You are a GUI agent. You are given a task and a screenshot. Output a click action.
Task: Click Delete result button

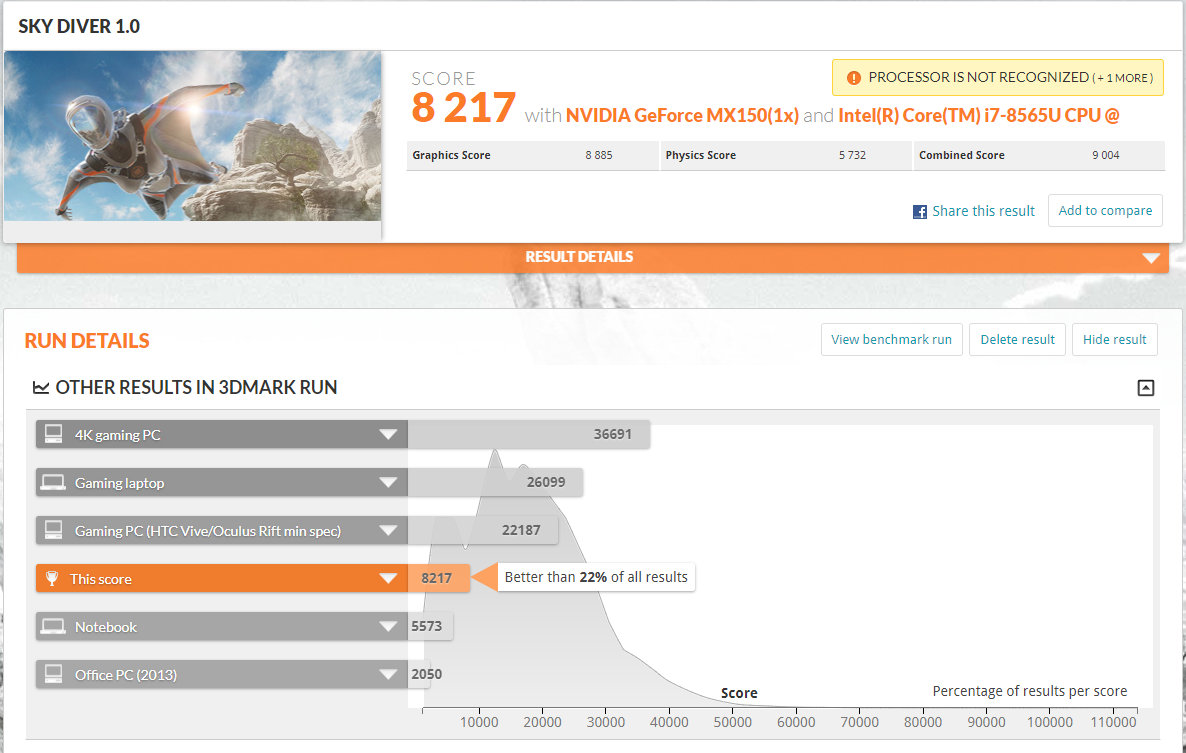1017,339
